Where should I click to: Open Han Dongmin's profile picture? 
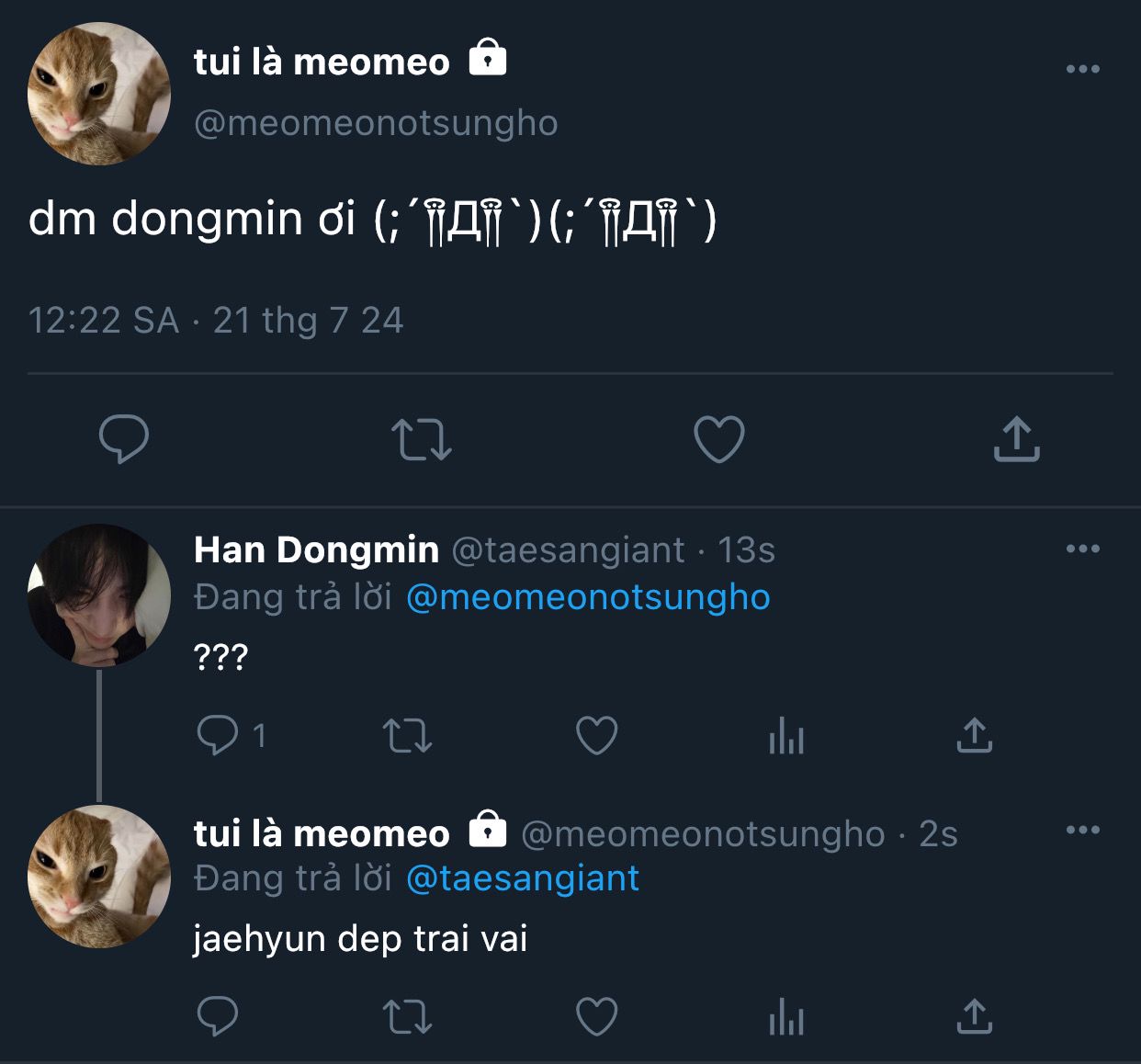point(99,594)
